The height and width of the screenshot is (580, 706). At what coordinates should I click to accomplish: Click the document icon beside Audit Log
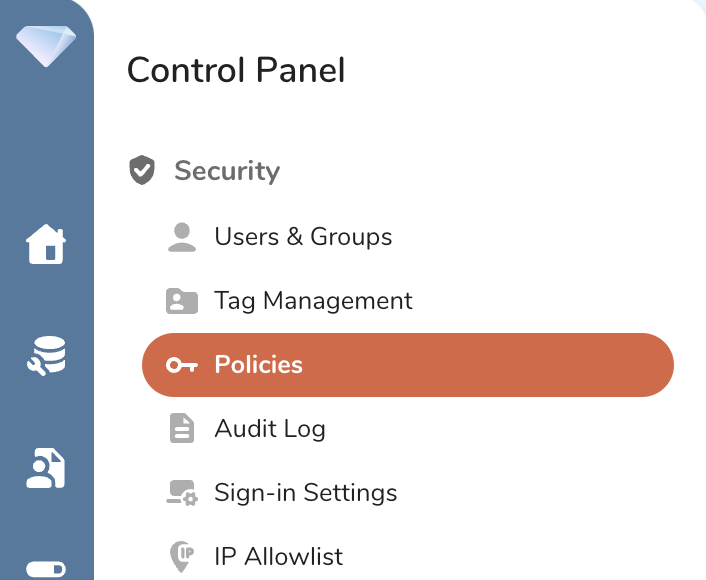181,429
